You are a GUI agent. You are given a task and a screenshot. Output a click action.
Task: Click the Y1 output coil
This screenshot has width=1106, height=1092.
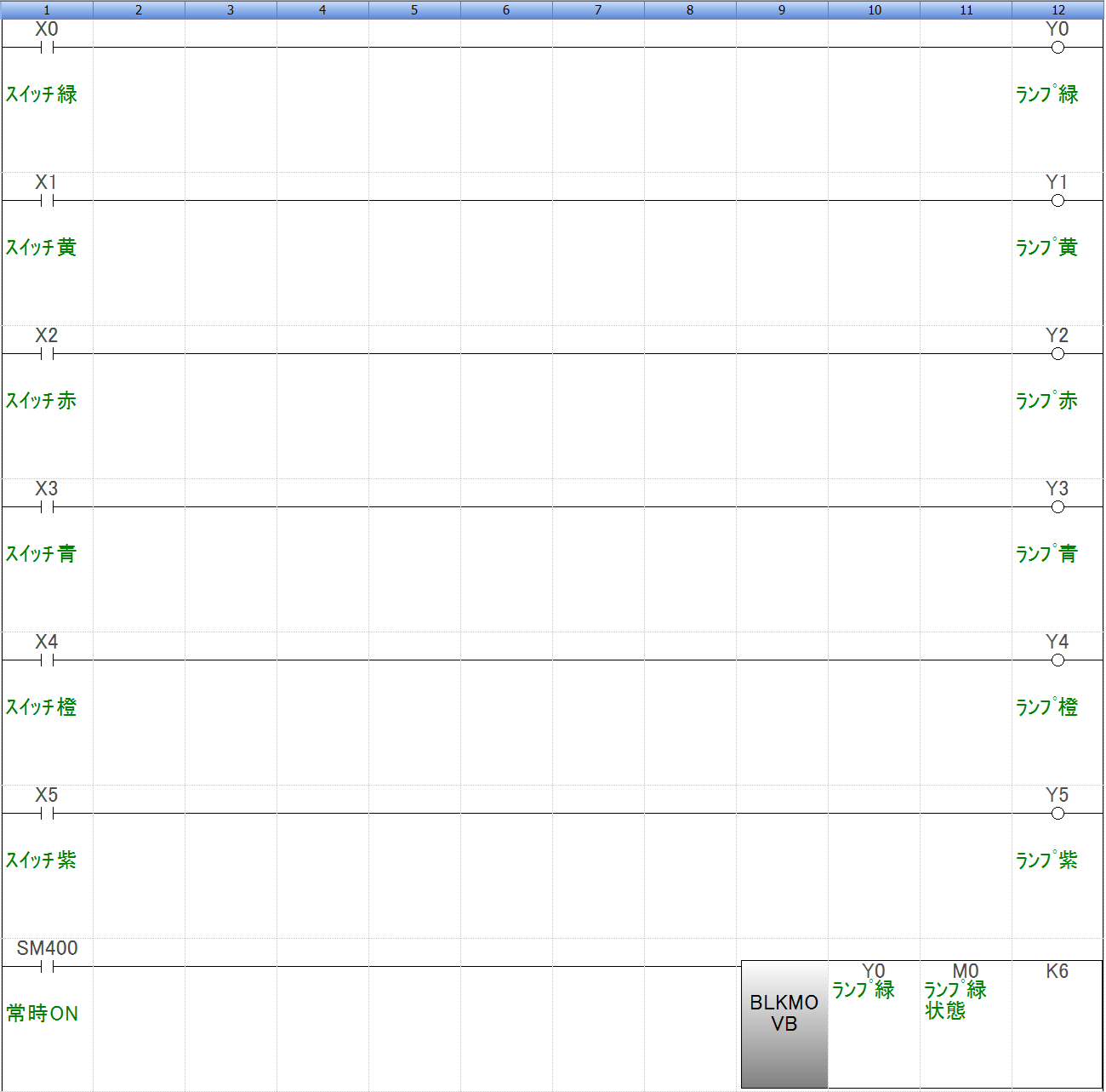pos(1058,201)
